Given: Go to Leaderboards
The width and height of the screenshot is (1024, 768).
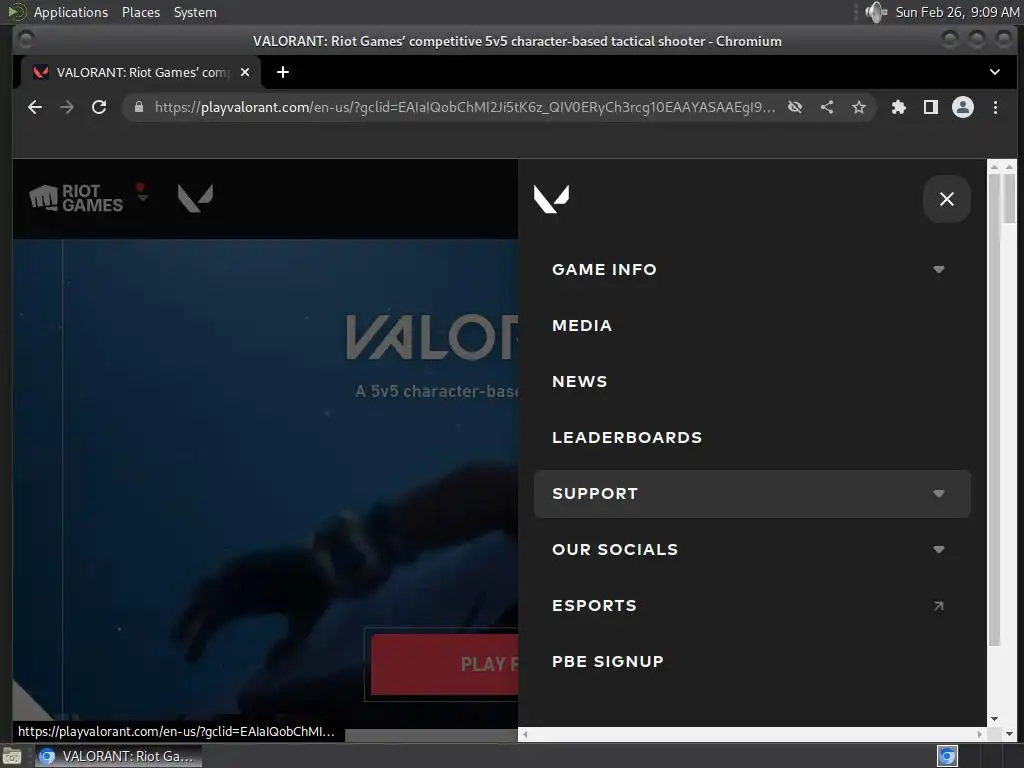Looking at the screenshot, I should tap(627, 438).
